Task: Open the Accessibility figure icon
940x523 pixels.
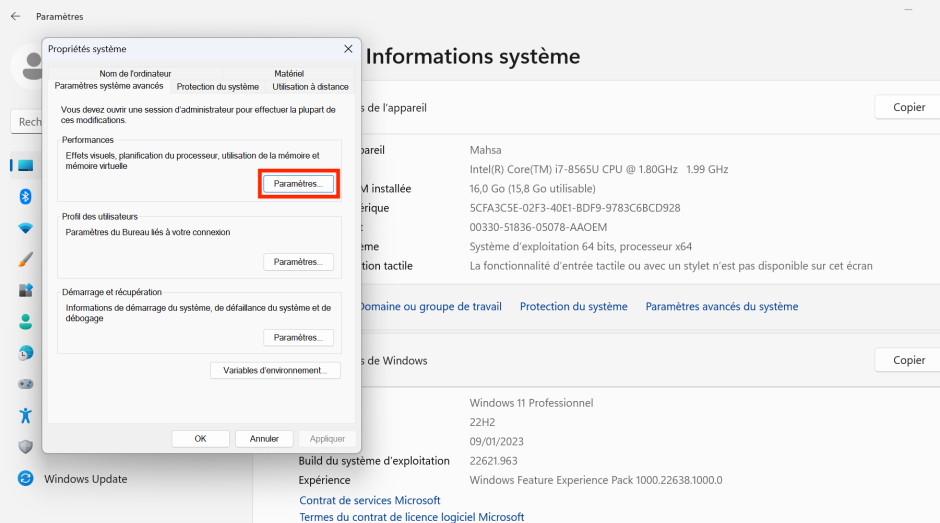Action: click(x=26, y=415)
